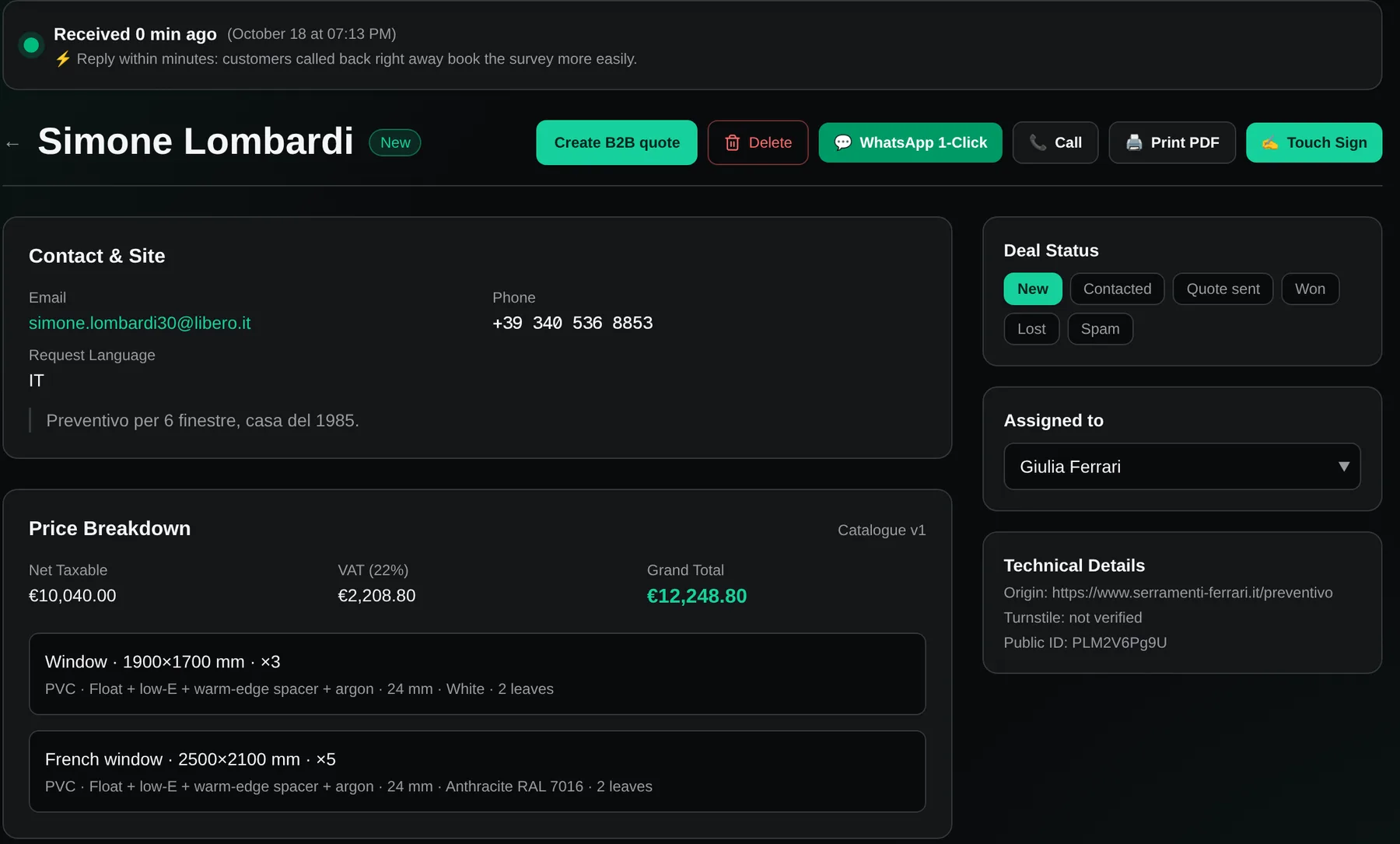Open WhatsApp 1-Click message
The height and width of the screenshot is (844, 1400).
pos(910,142)
